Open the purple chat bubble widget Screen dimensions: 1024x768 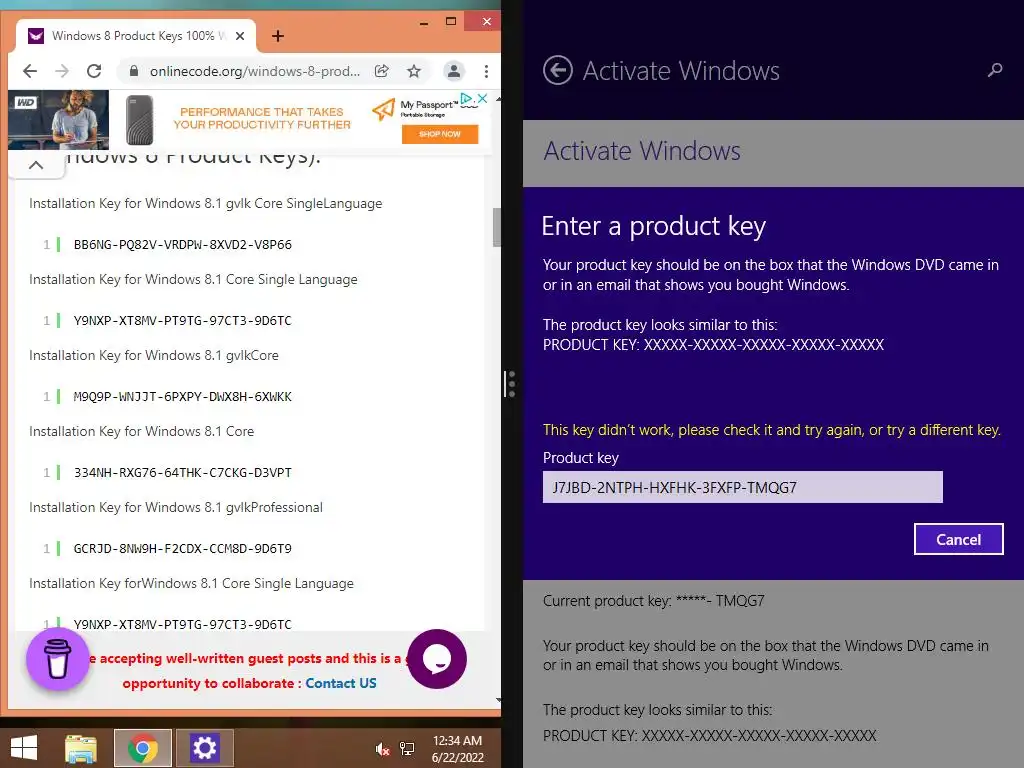437,659
